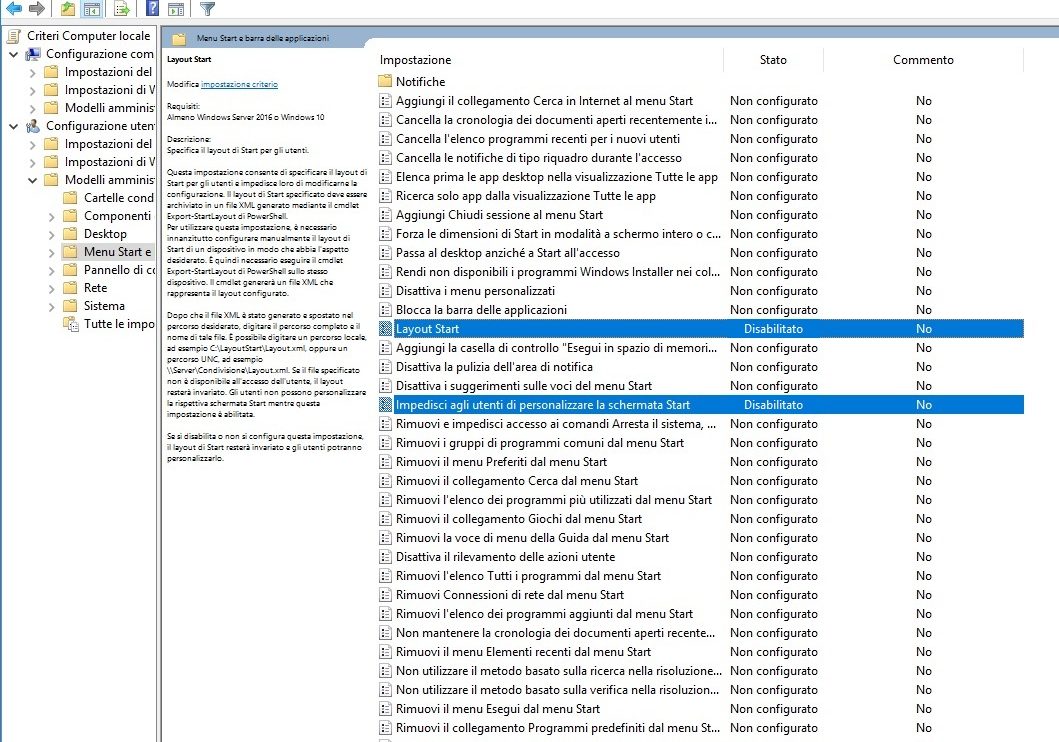Open the Notifiche folder in list

pos(420,82)
